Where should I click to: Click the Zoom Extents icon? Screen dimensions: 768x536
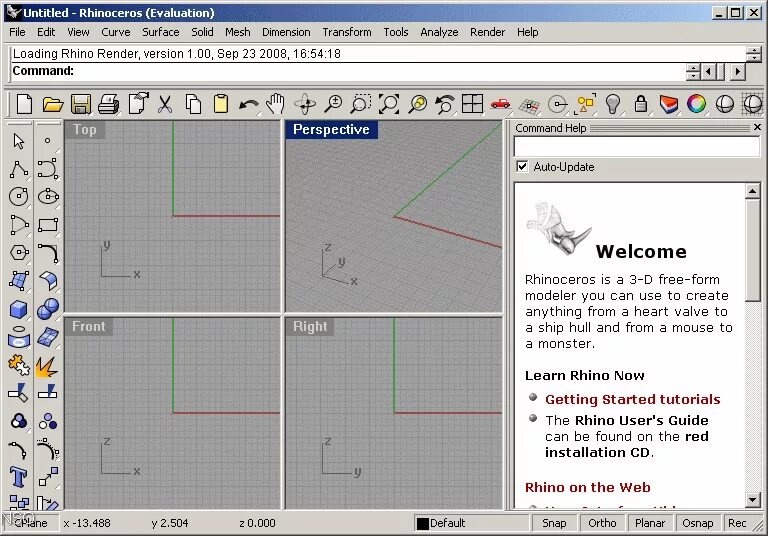click(x=389, y=104)
